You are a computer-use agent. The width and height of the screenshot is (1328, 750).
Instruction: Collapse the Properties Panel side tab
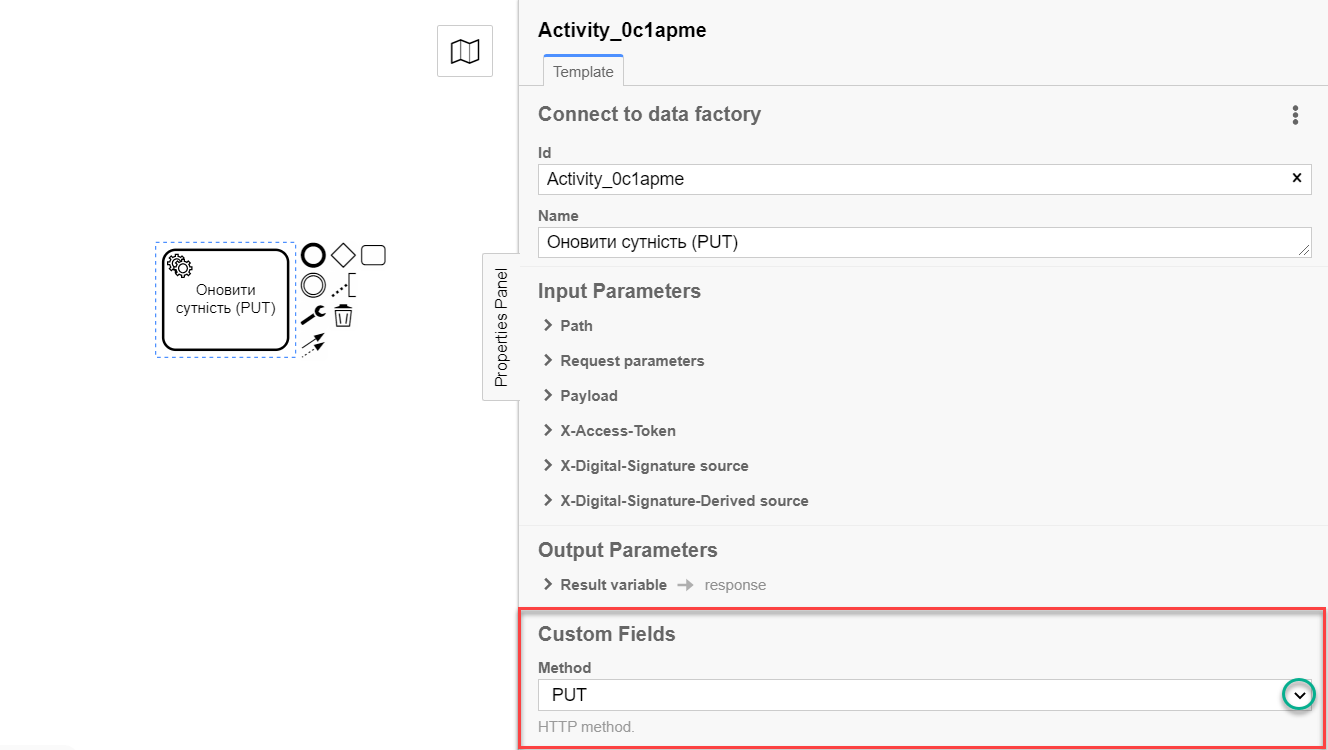(x=501, y=327)
